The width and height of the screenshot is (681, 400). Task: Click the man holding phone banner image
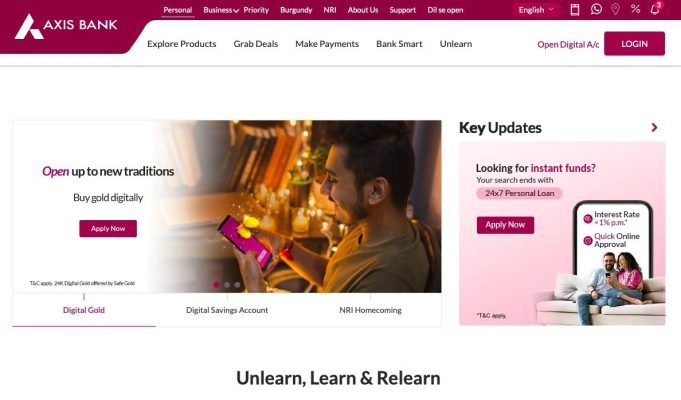295,206
